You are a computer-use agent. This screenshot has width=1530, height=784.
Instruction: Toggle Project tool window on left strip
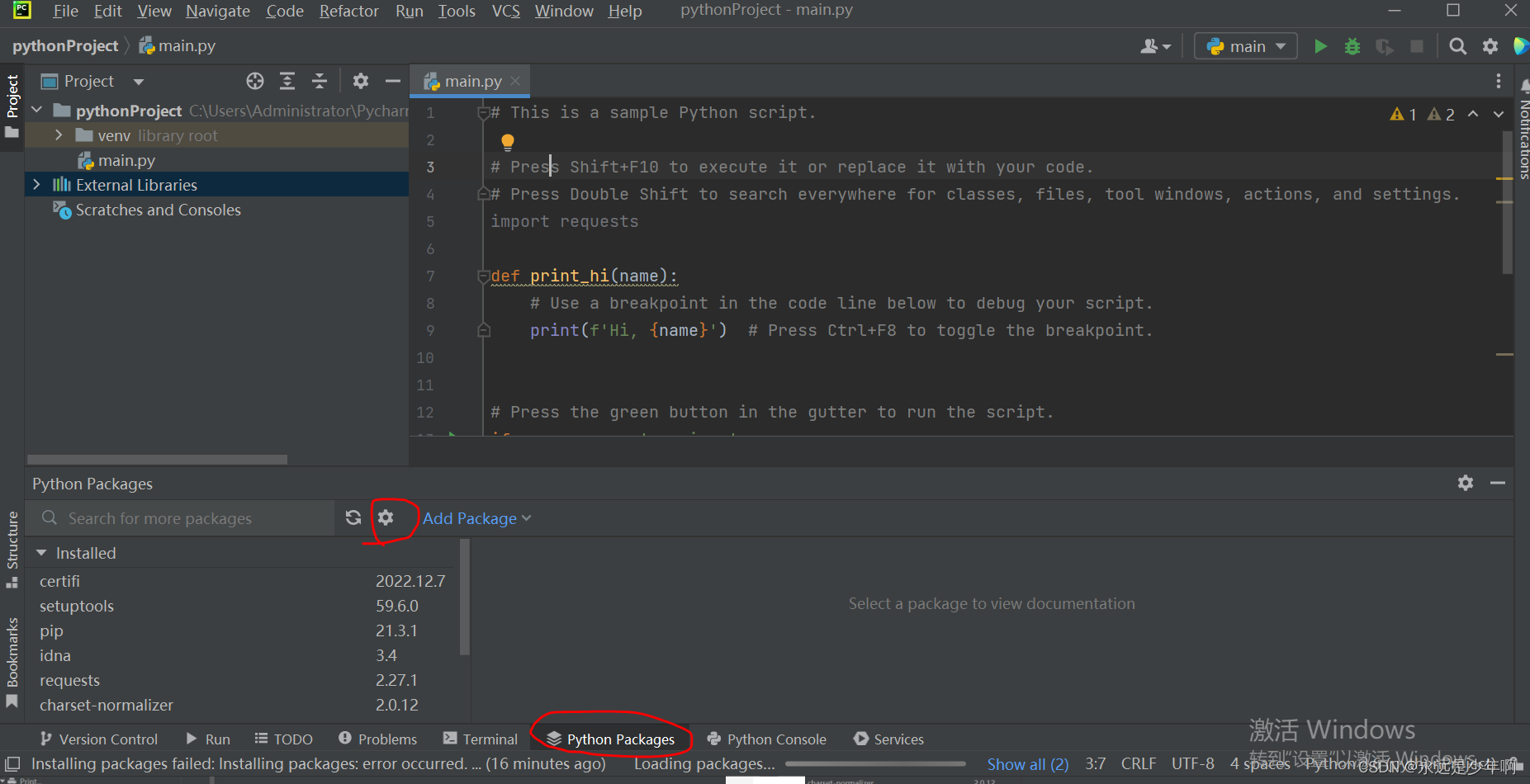[12, 106]
